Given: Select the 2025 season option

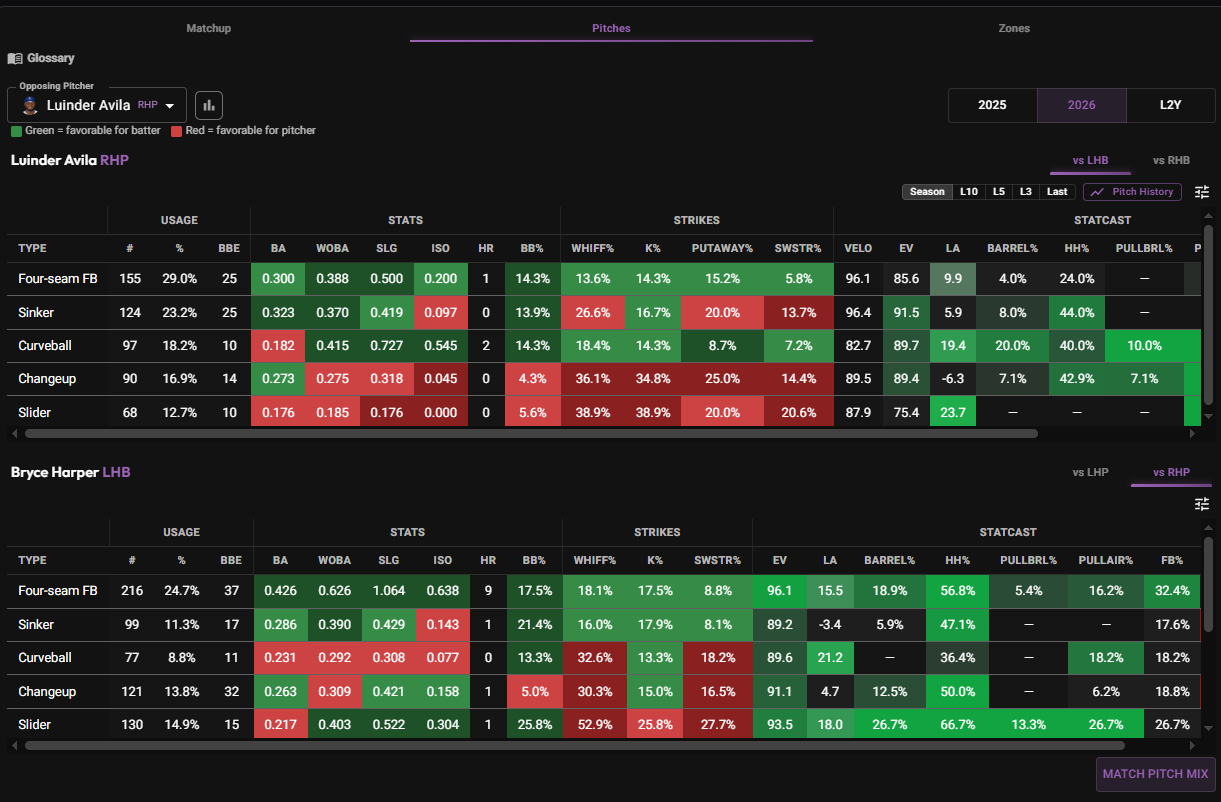Looking at the screenshot, I should click(x=992, y=105).
